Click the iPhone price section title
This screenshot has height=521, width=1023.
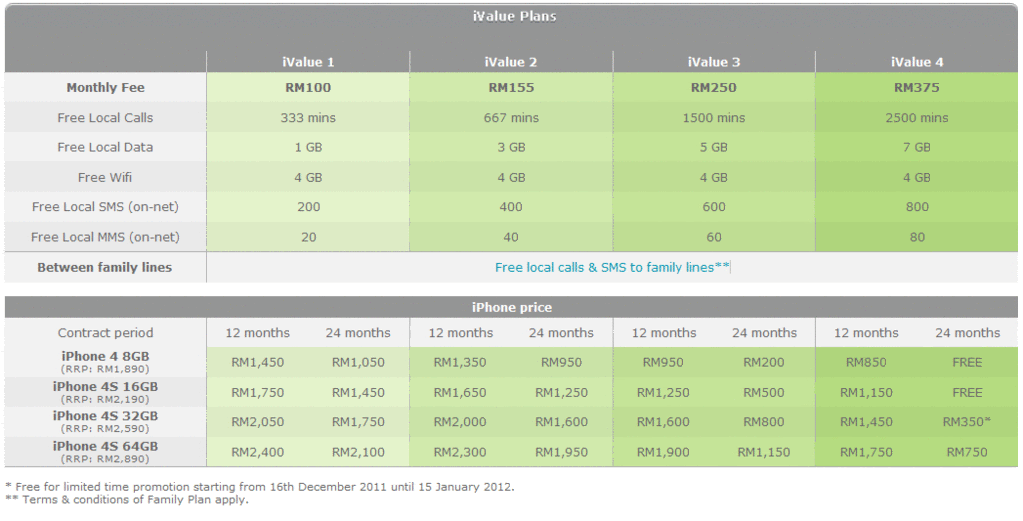point(512,307)
